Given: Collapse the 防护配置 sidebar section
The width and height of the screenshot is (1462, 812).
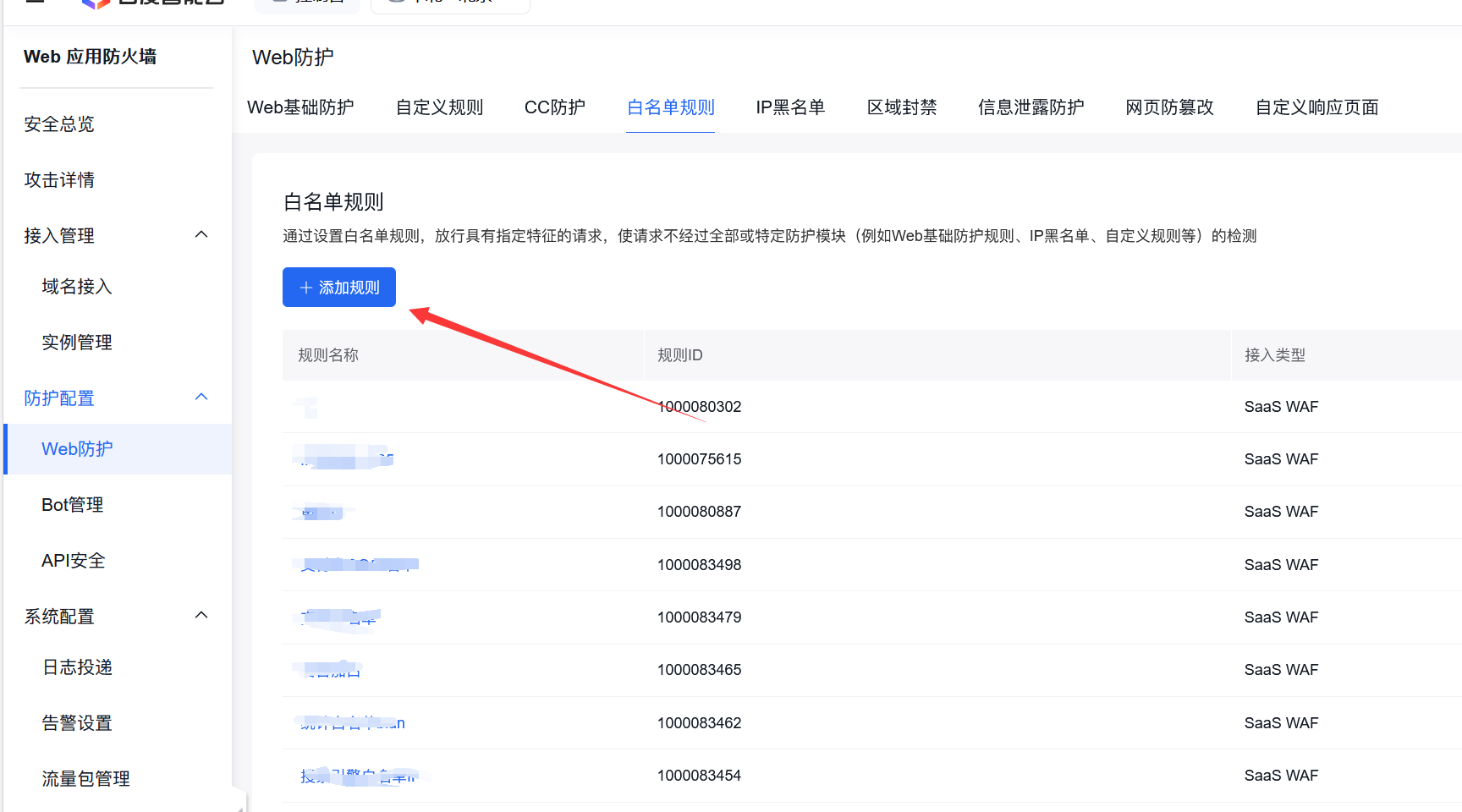Looking at the screenshot, I should (x=201, y=396).
